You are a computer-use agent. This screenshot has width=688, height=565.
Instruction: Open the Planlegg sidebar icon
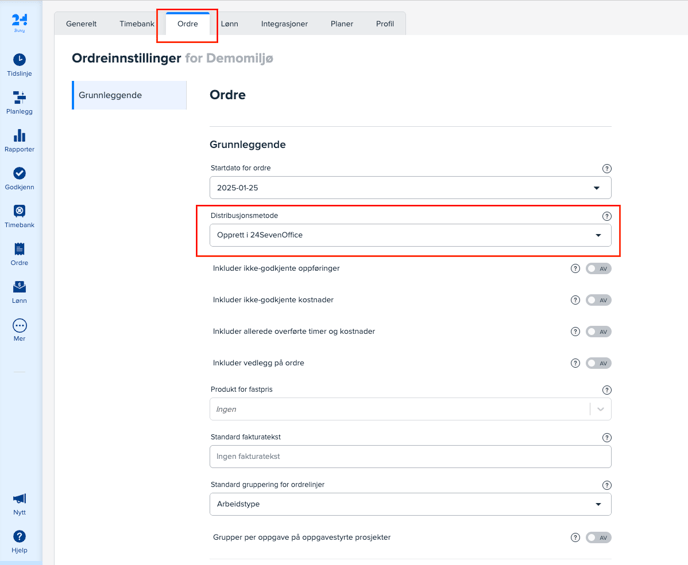click(19, 102)
